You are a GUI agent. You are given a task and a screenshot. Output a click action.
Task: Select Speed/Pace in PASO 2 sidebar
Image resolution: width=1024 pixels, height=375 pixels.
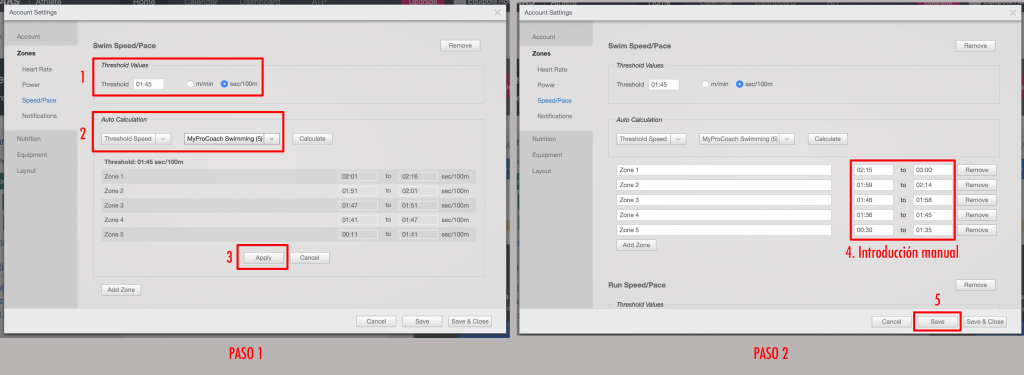click(x=554, y=101)
